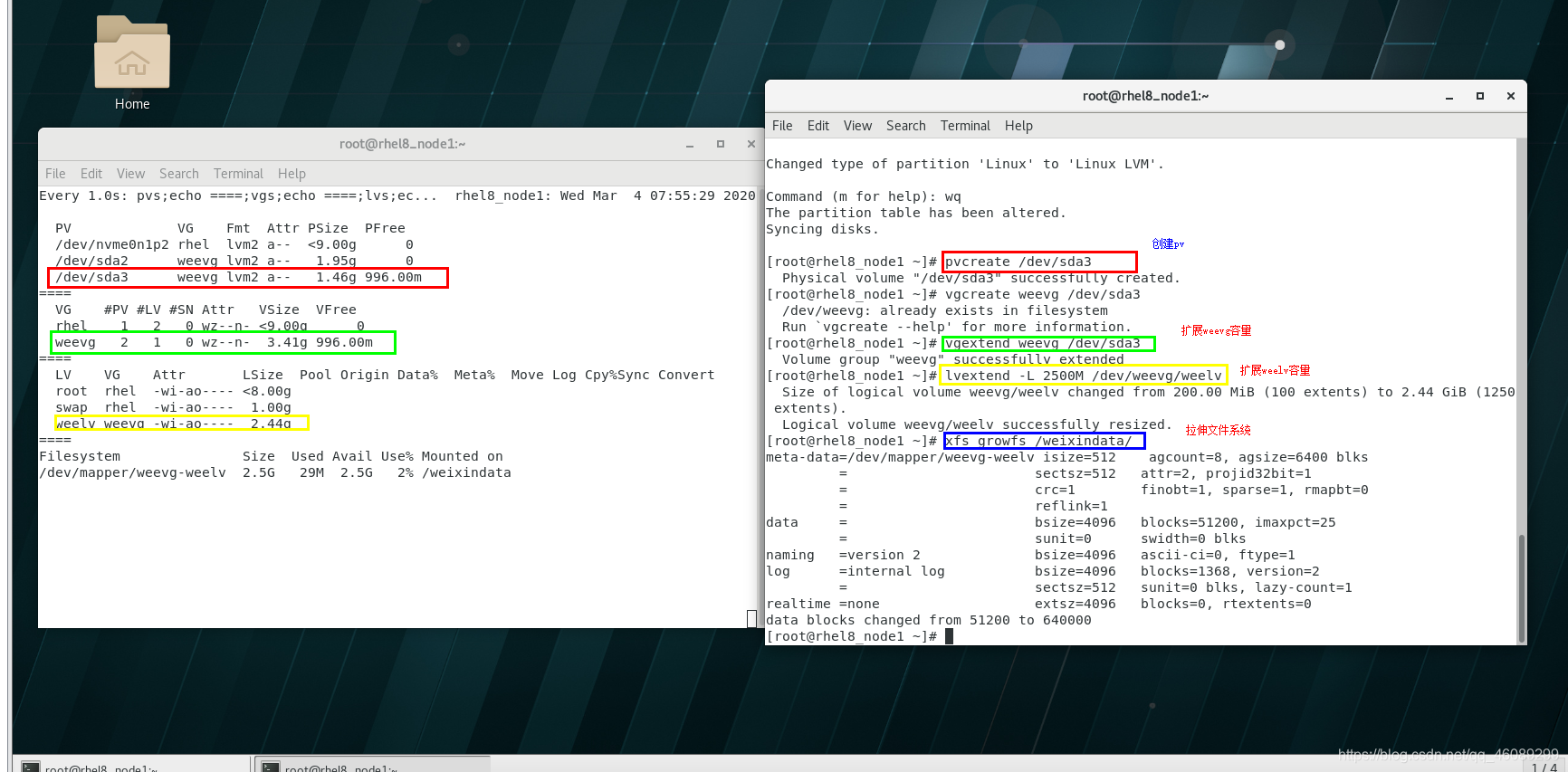The image size is (1568, 772).
Task: Click the xfs_growfs /weixindata/ command
Action: [x=1037, y=441]
